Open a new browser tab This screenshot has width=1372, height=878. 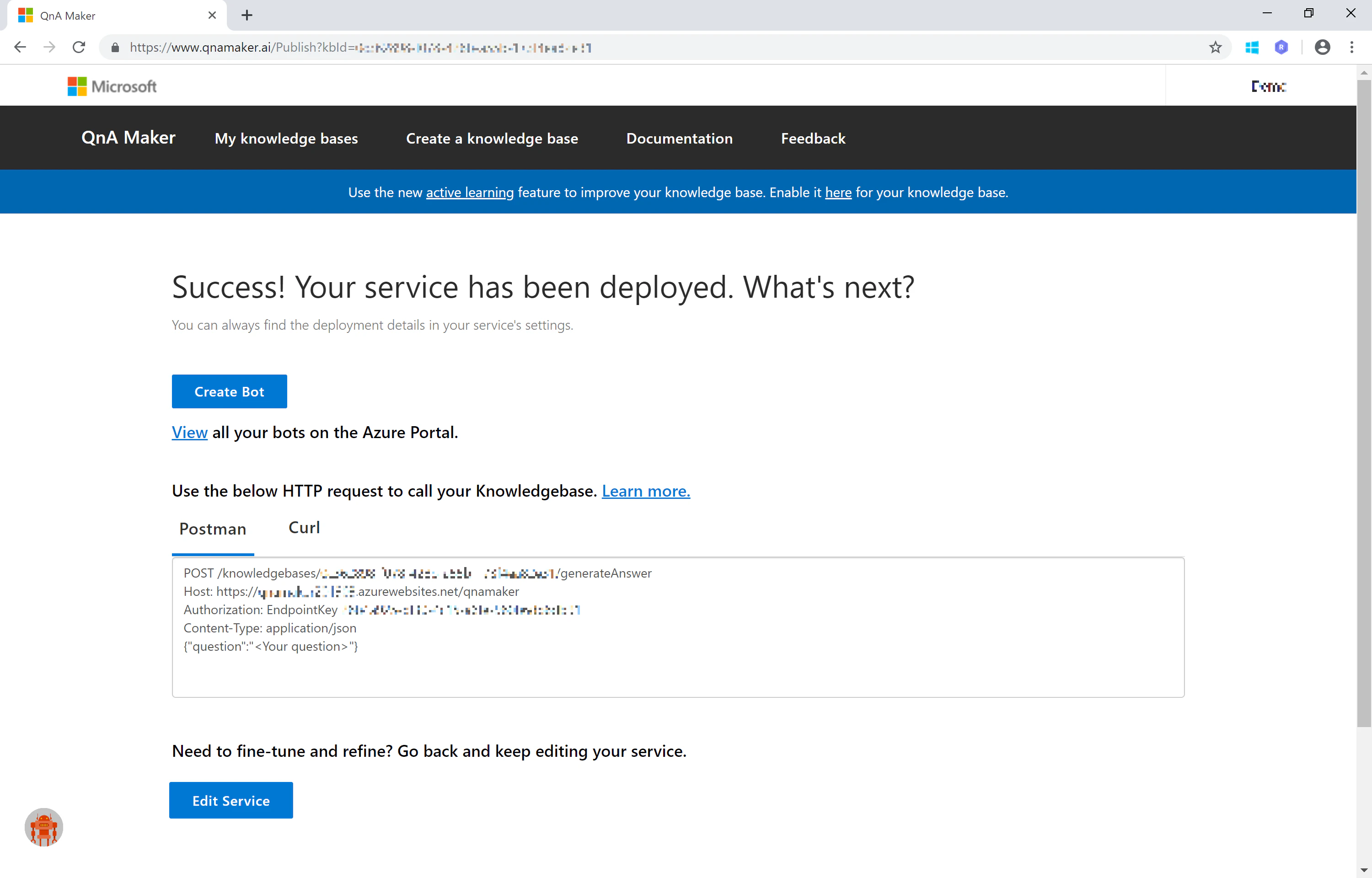point(247,16)
